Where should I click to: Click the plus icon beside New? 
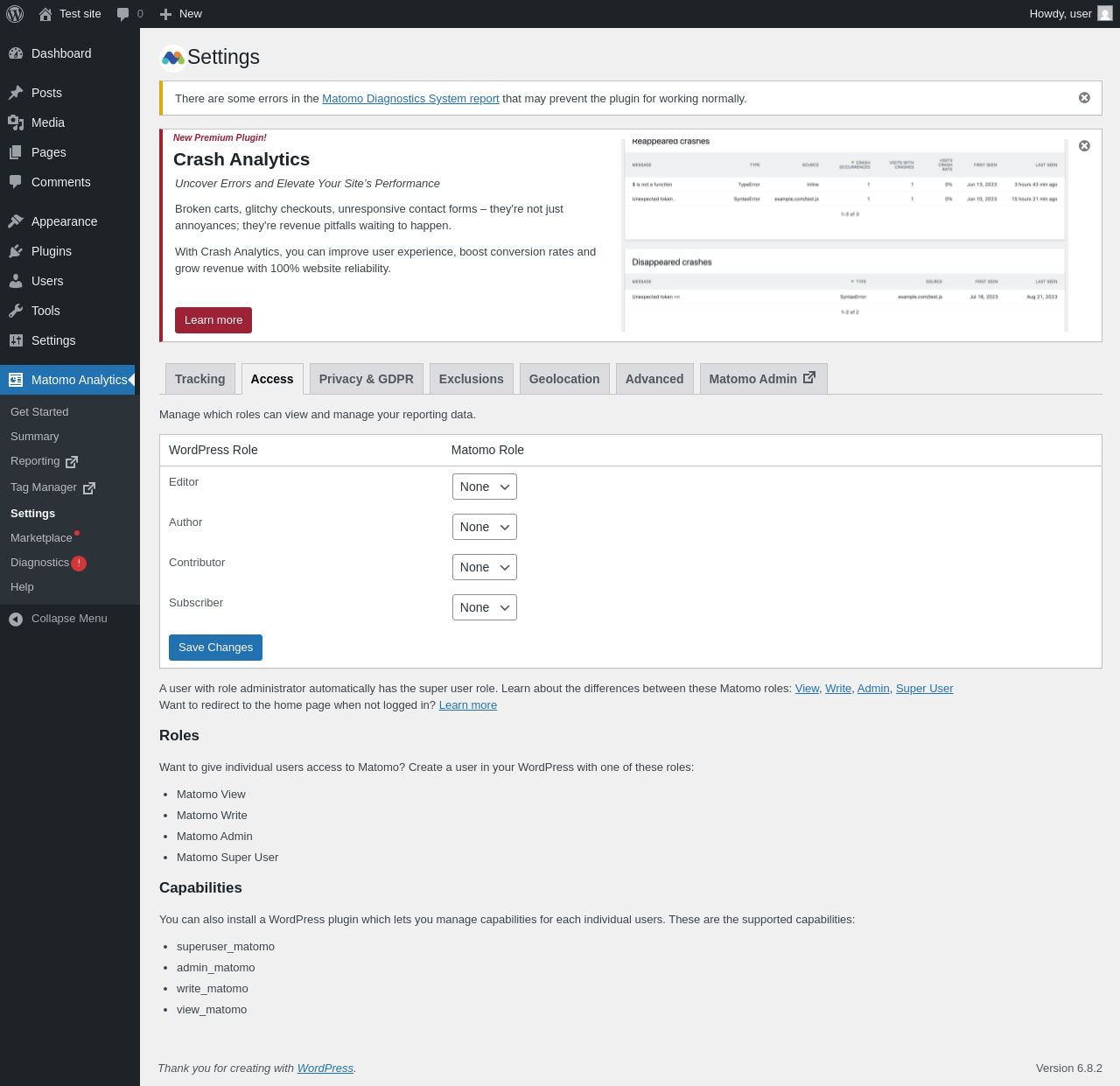point(165,14)
